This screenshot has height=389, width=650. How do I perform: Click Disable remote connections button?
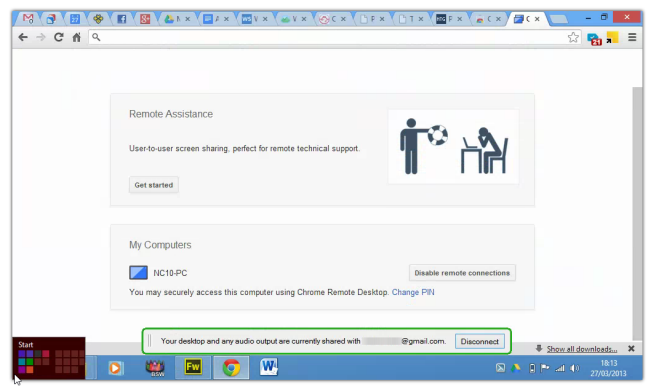(x=462, y=273)
